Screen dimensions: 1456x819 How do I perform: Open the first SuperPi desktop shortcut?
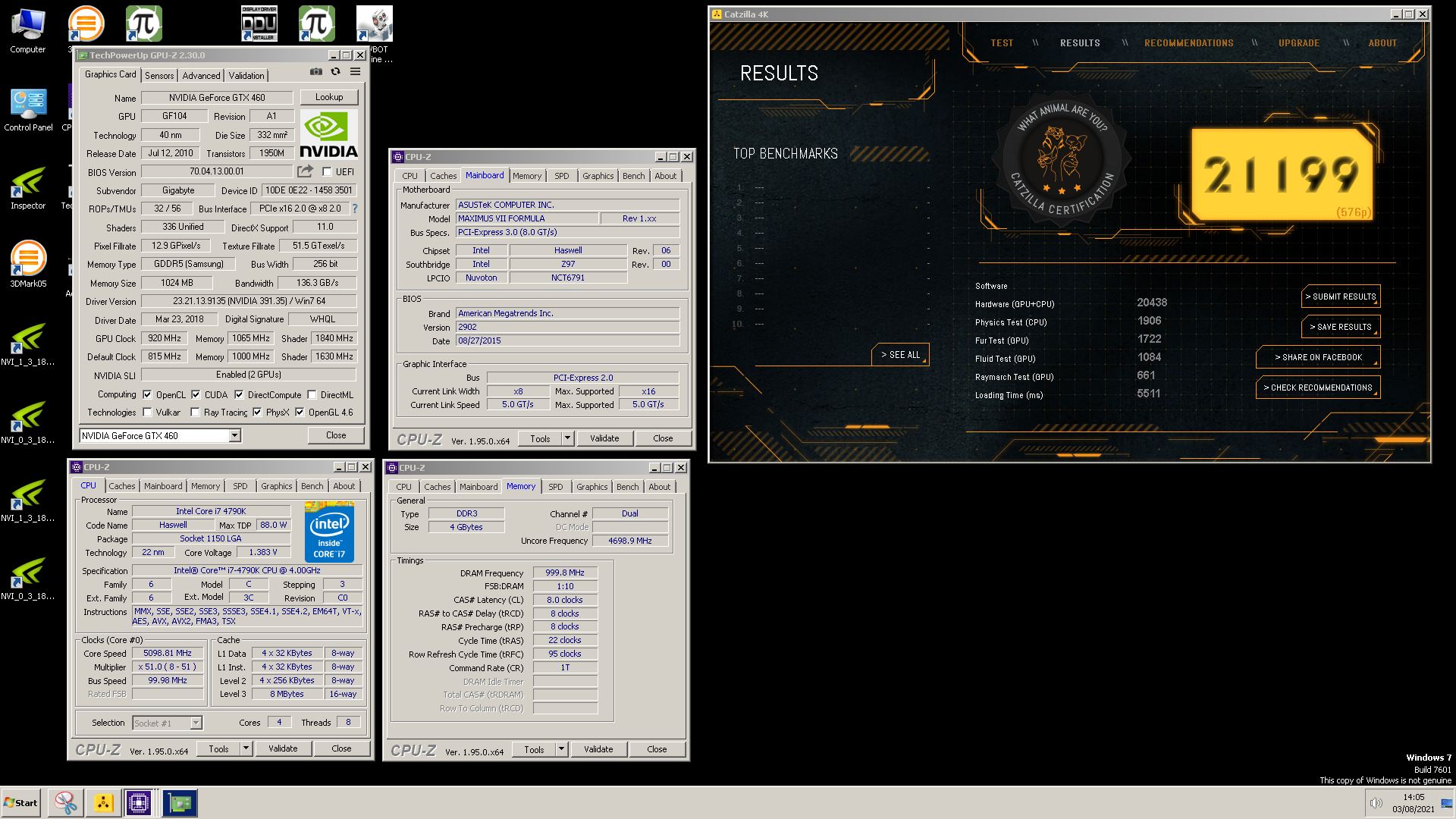click(144, 24)
